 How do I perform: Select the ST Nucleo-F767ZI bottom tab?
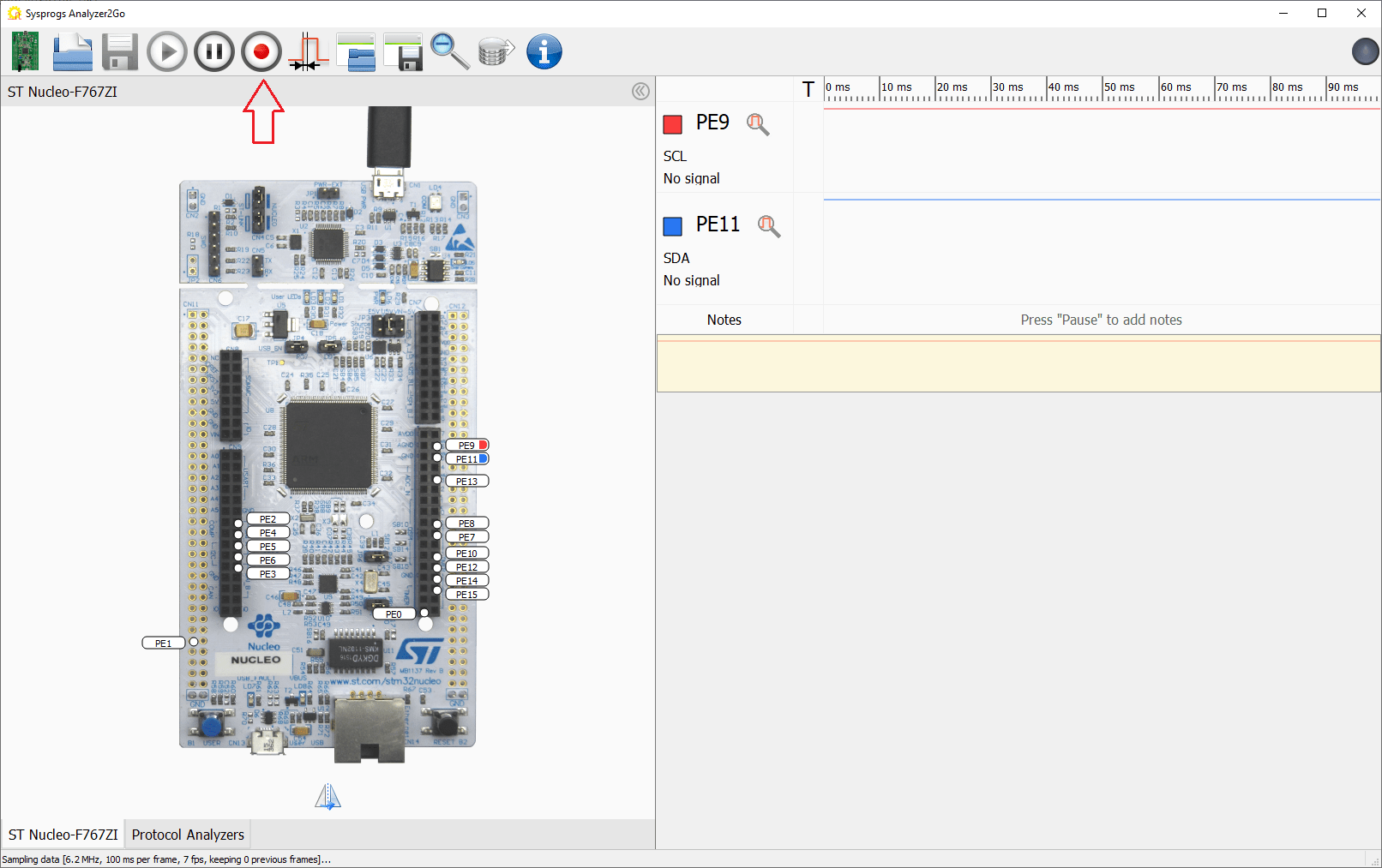pyautogui.click(x=63, y=835)
